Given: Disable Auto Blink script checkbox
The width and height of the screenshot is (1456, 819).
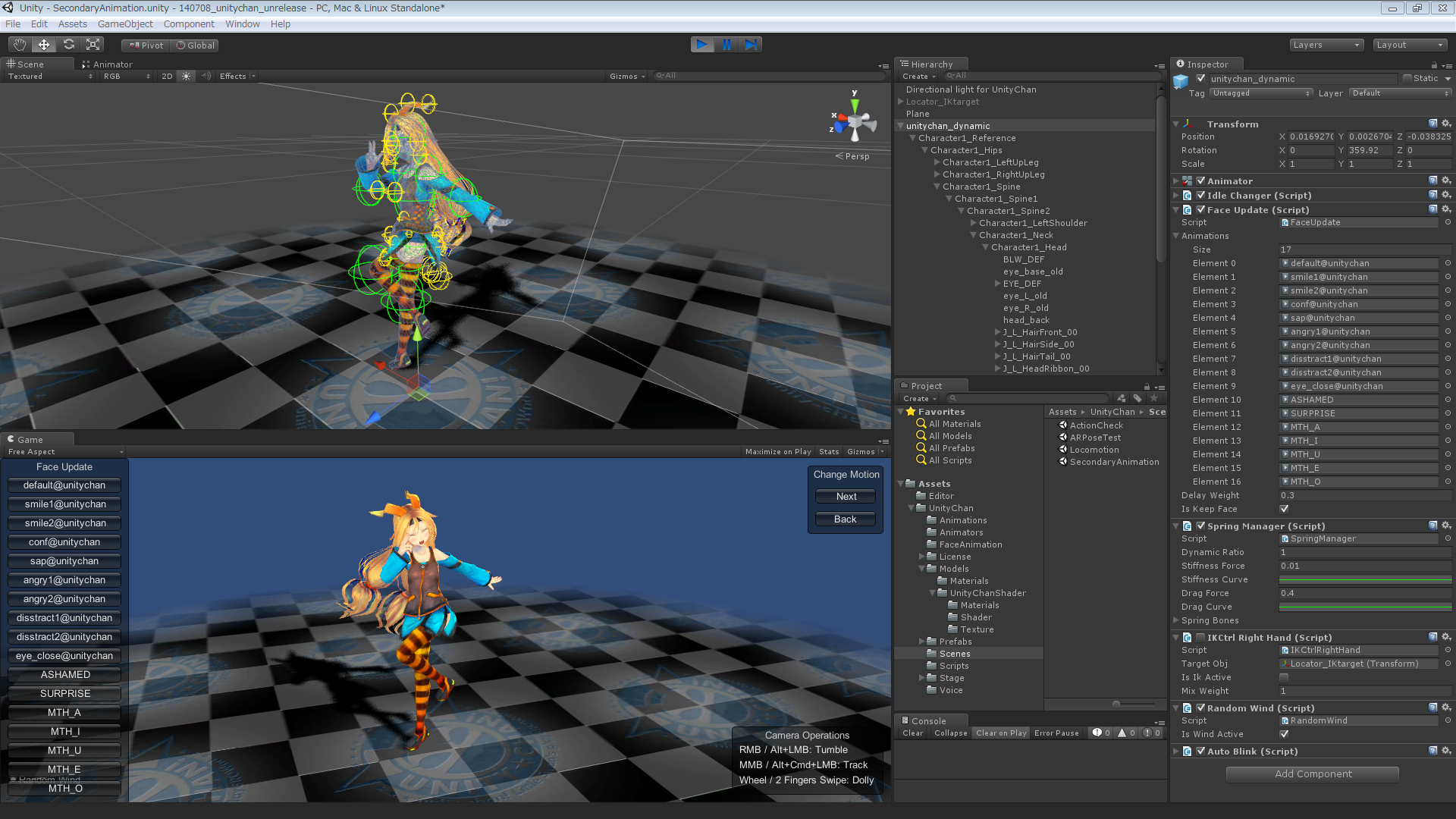Looking at the screenshot, I should (x=1200, y=752).
